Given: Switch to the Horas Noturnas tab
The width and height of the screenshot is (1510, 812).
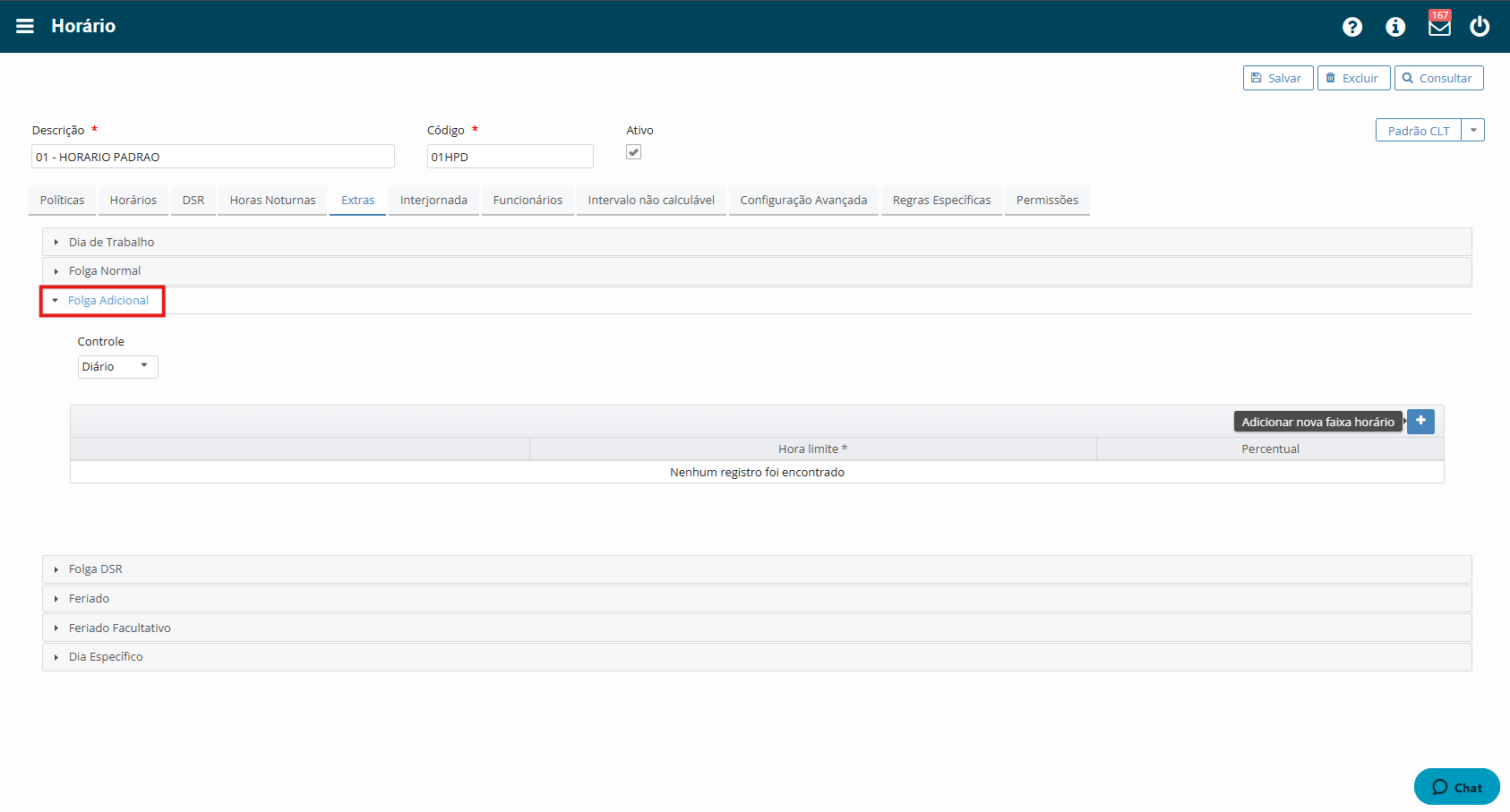Looking at the screenshot, I should click(x=272, y=201).
